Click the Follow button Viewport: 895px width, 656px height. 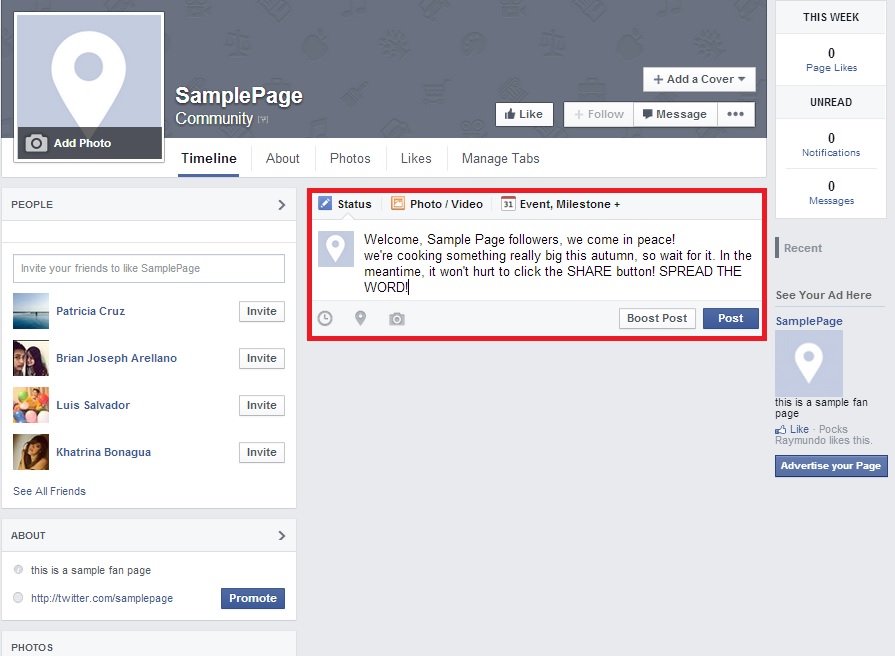tap(599, 114)
